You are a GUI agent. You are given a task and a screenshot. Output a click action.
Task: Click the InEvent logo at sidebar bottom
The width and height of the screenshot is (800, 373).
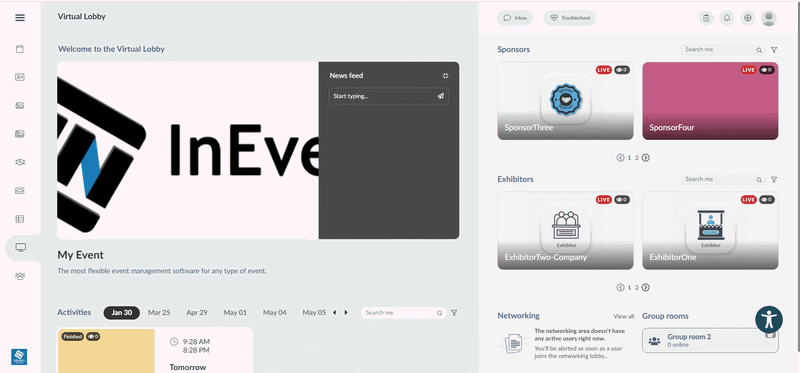click(19, 357)
